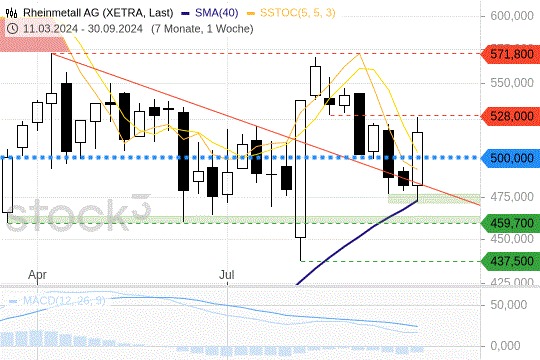Click the 0,000 MACD axis label
Image resolution: width=540 pixels, height=360 pixels.
505,346
